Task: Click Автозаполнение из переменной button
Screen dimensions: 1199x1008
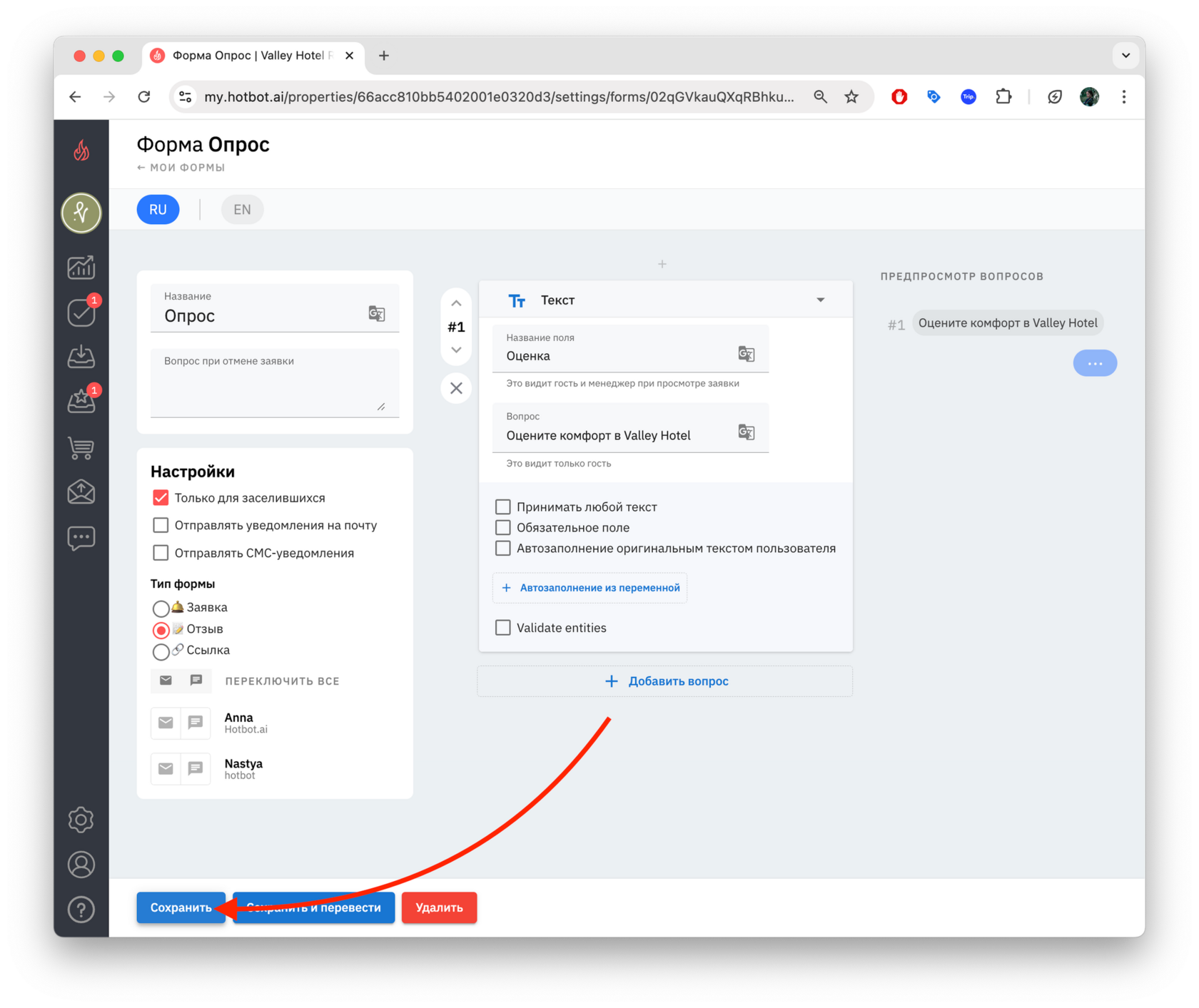Action: click(590, 588)
